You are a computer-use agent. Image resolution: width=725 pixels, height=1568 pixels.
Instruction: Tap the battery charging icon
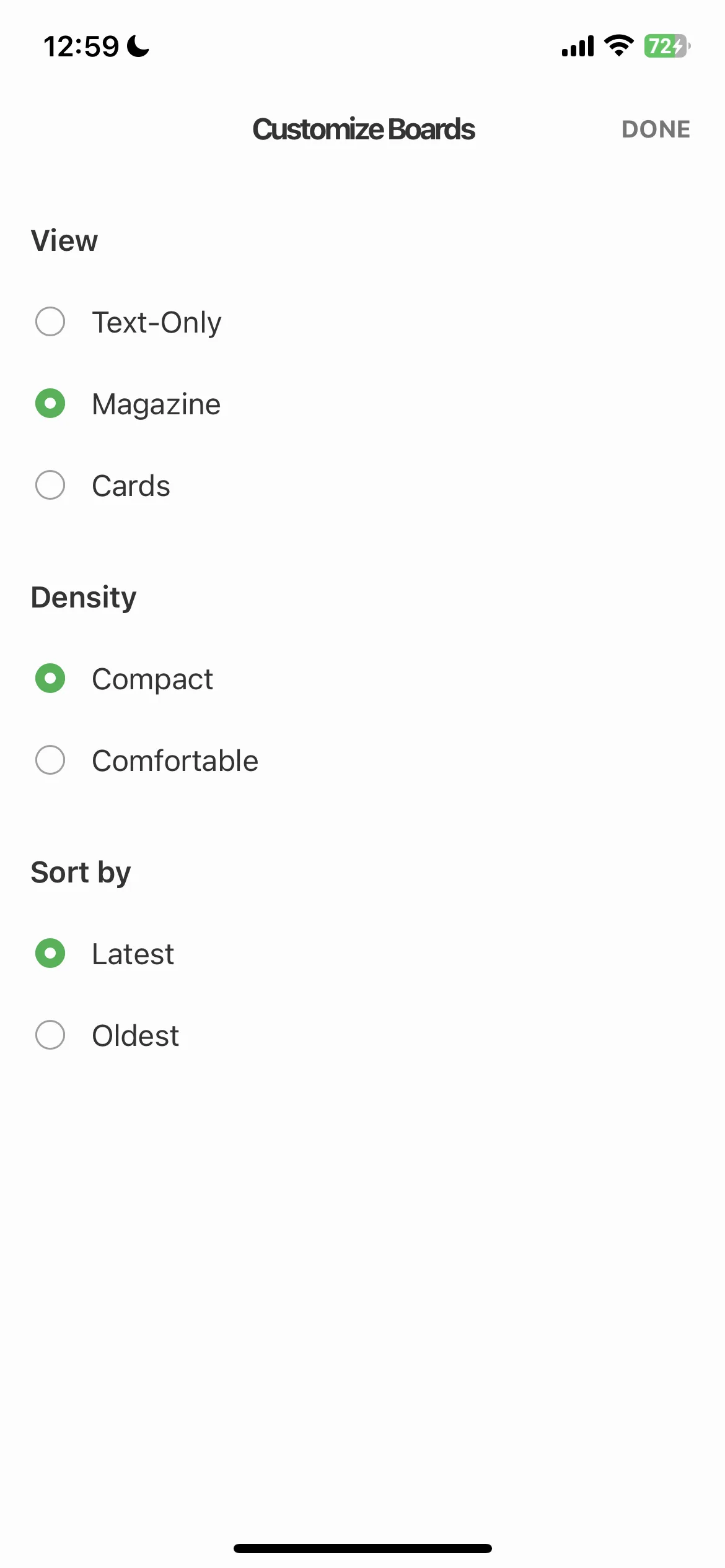667,46
